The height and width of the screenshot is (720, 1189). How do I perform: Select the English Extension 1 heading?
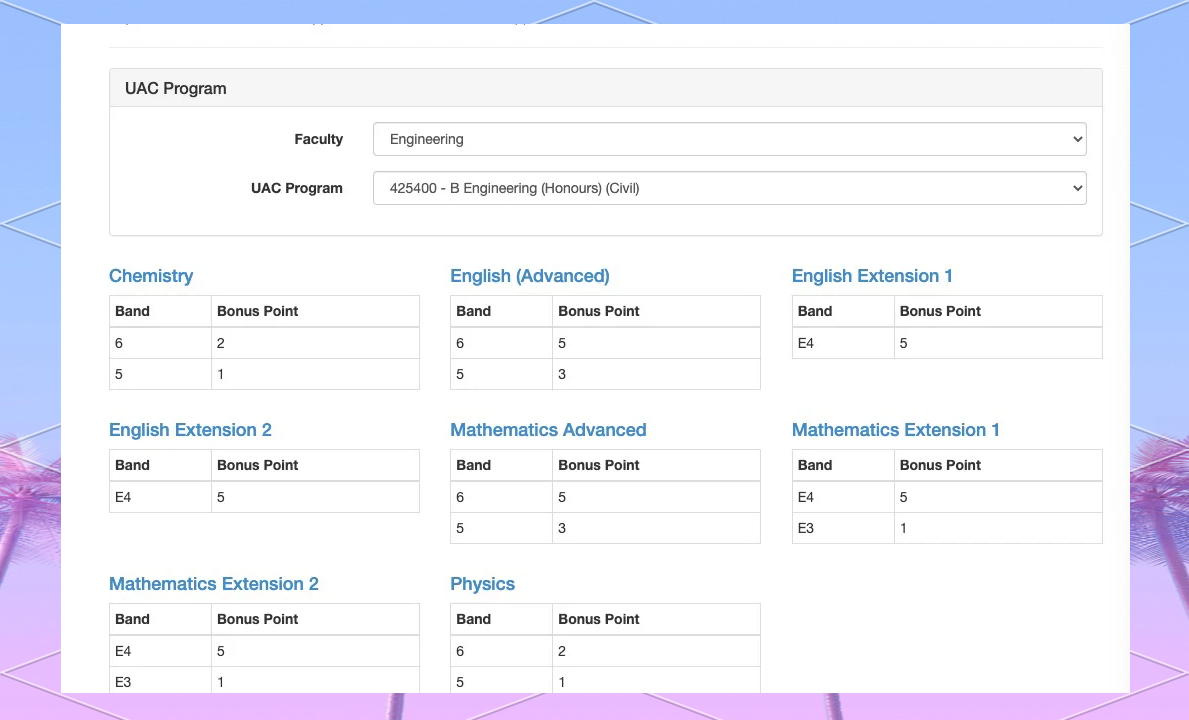871,276
